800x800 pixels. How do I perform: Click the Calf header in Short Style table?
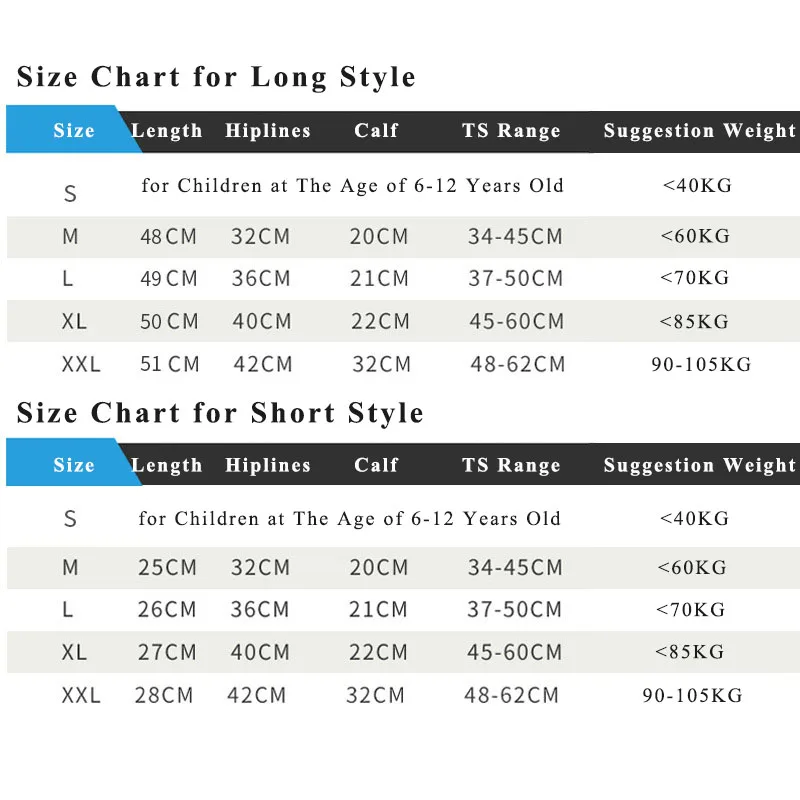[x=376, y=465]
